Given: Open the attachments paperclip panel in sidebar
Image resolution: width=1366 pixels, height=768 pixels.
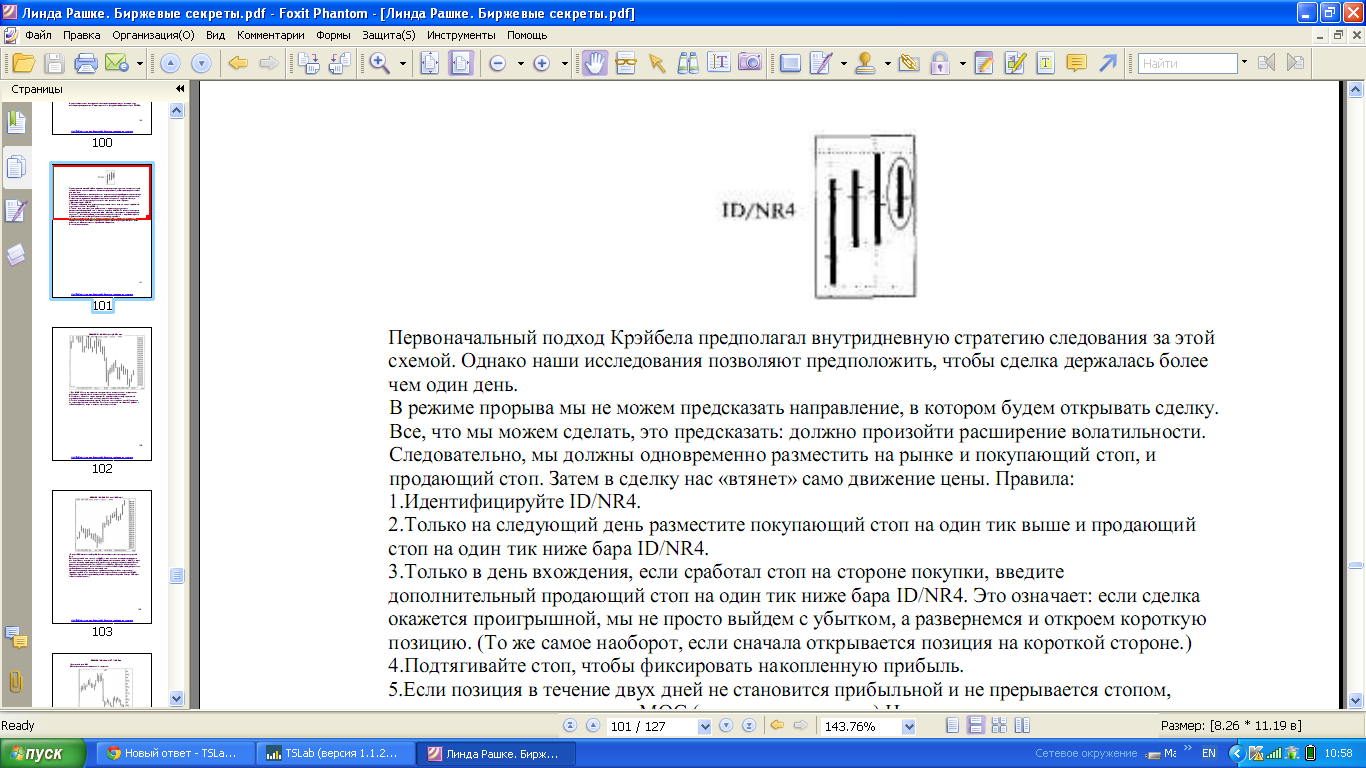Looking at the screenshot, I should click(x=16, y=682).
